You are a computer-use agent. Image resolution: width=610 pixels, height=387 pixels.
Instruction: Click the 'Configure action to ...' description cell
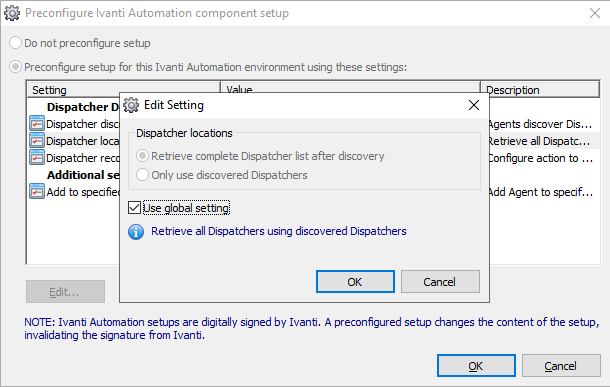pyautogui.click(x=541, y=158)
